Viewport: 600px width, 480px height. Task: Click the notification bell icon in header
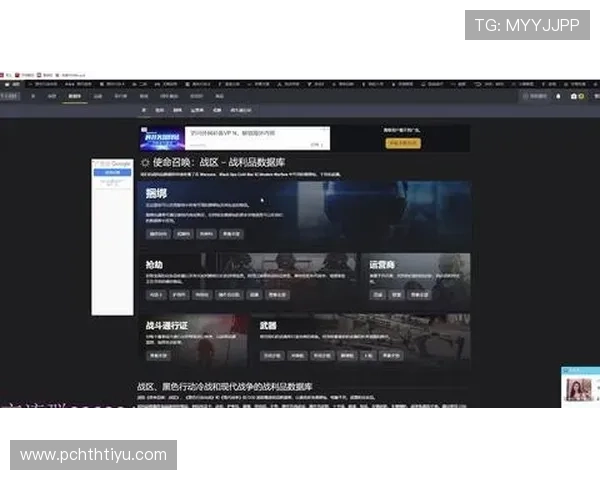[x=558, y=96]
